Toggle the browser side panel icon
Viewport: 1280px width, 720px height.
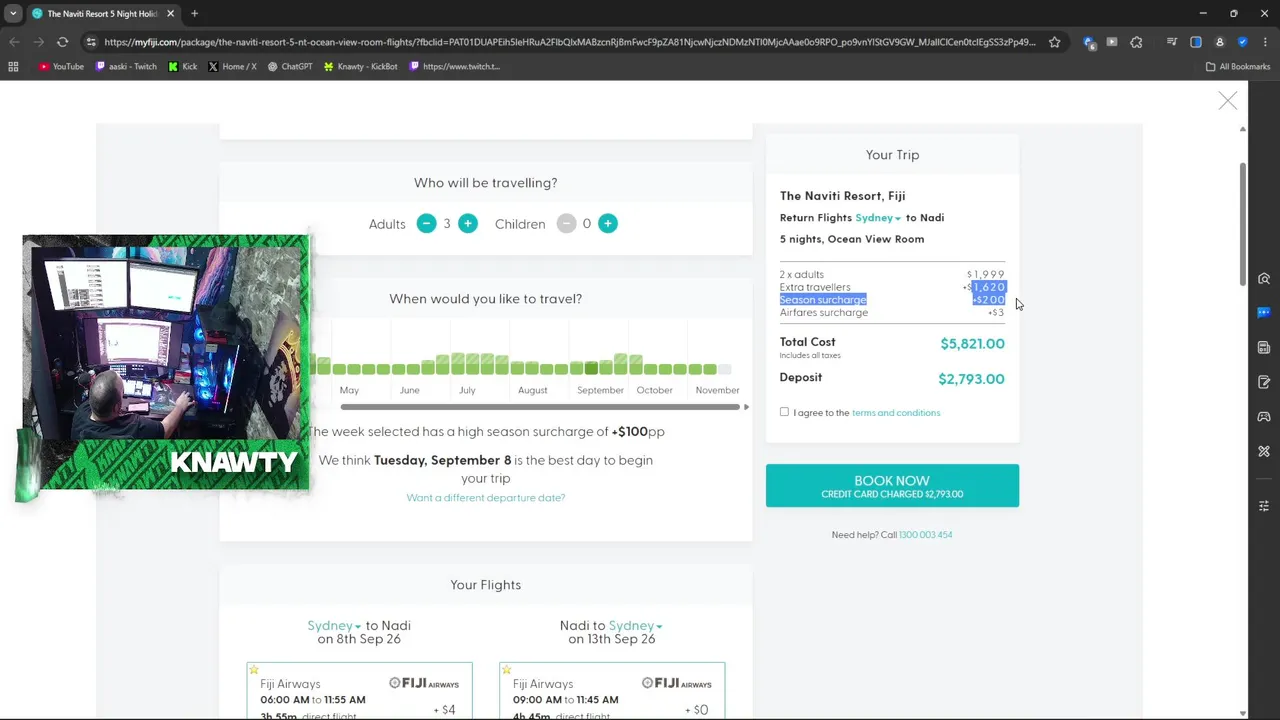(1196, 42)
